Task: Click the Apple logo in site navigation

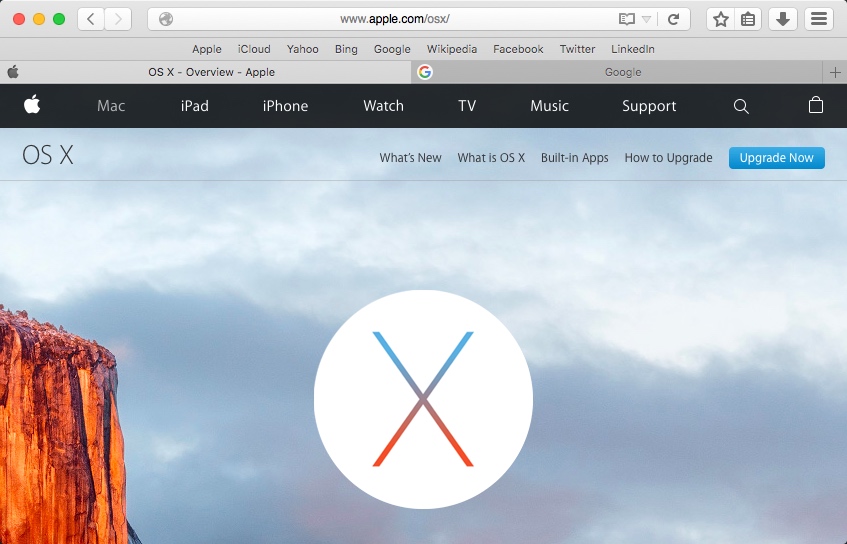Action: tap(32, 105)
